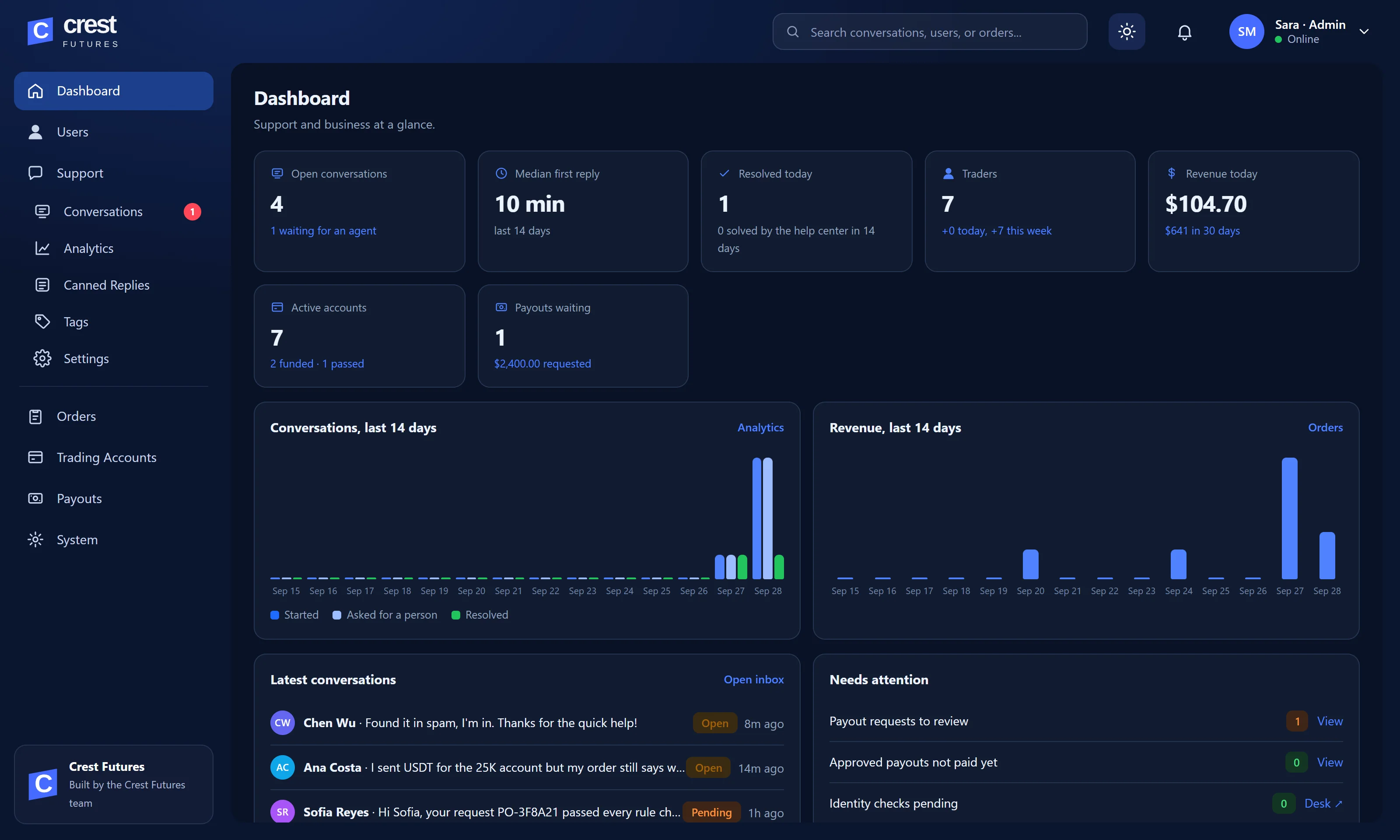The height and width of the screenshot is (840, 1400).
Task: Click the Pending badge on the Sofia Reyes row
Action: pyautogui.click(x=711, y=813)
